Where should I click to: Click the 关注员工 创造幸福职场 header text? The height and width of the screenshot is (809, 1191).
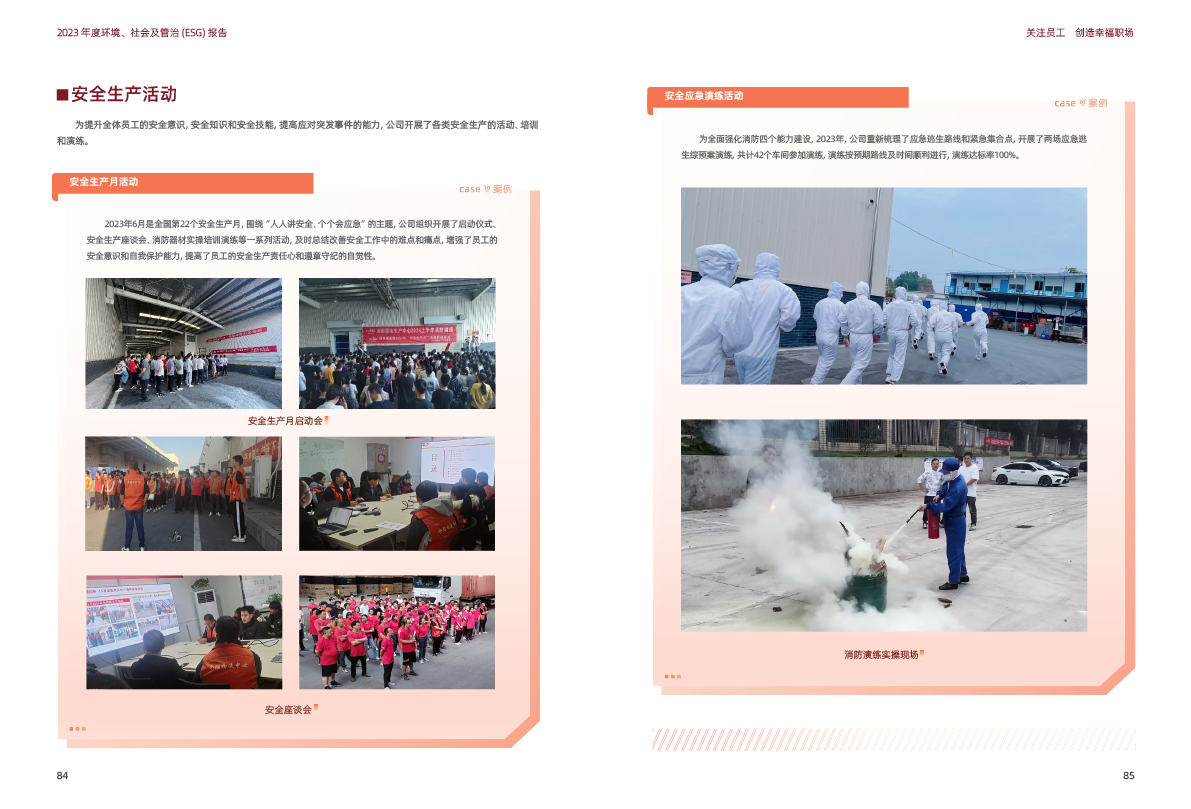pos(1079,33)
